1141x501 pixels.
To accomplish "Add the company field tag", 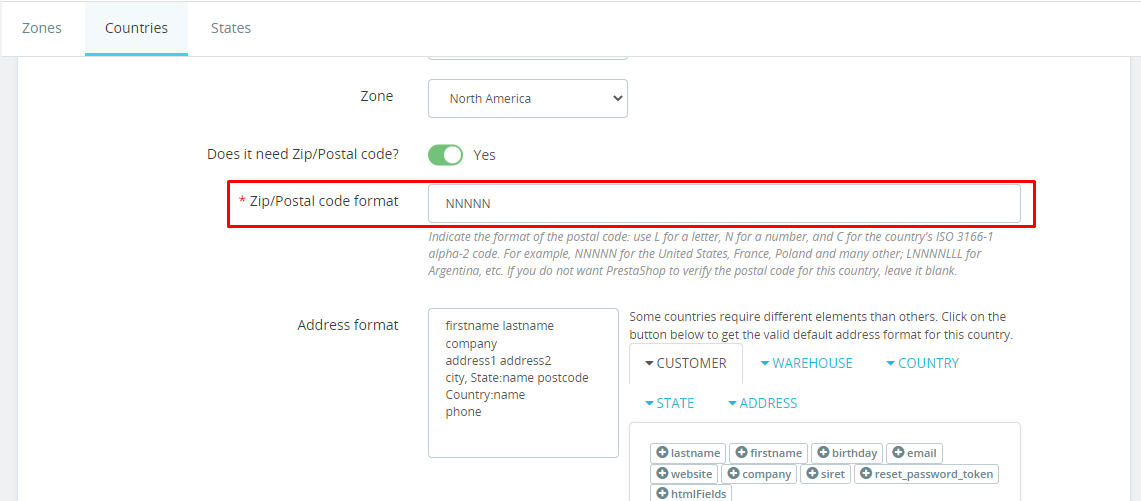I will click(759, 474).
